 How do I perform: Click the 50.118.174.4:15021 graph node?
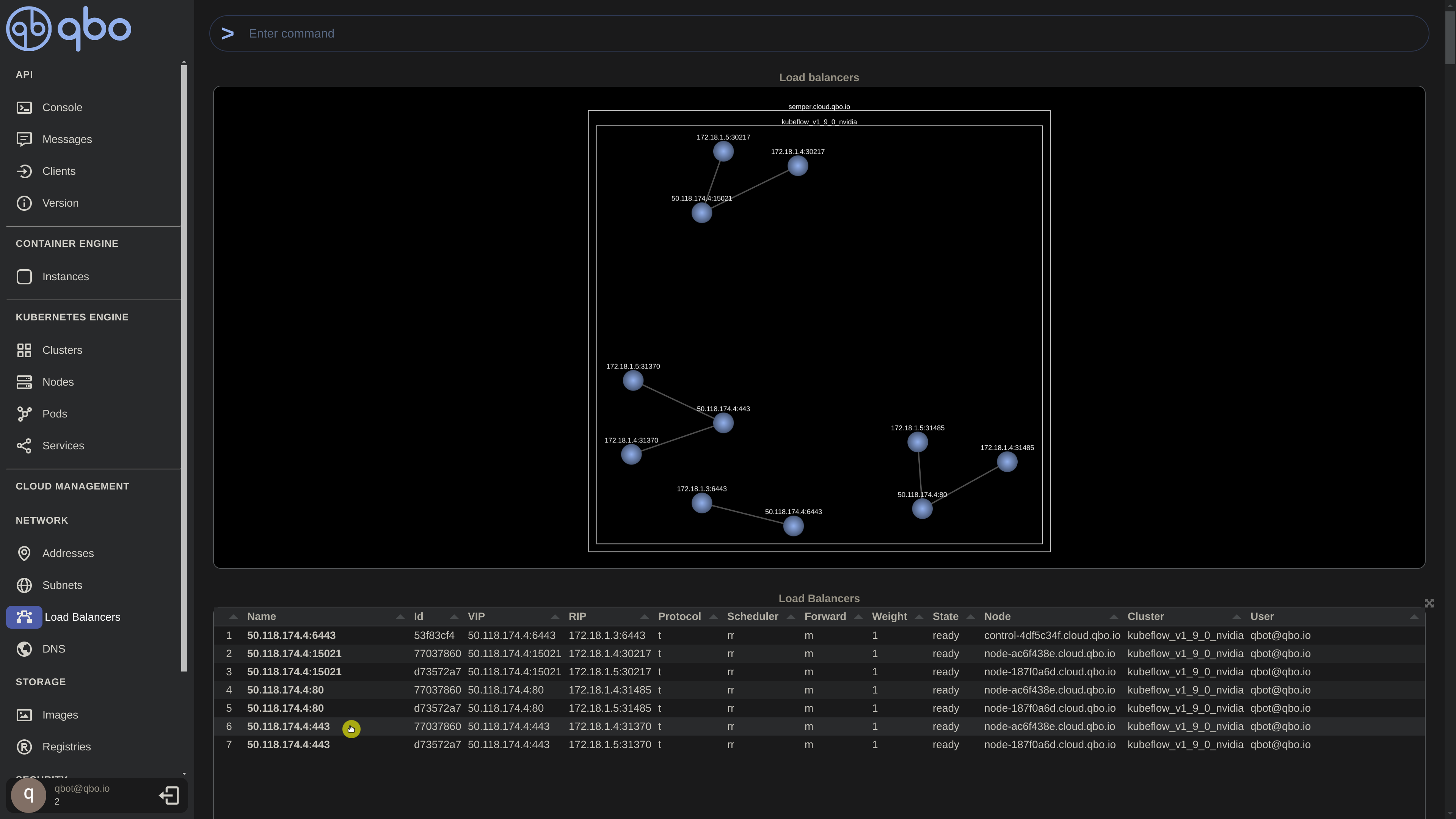(701, 213)
